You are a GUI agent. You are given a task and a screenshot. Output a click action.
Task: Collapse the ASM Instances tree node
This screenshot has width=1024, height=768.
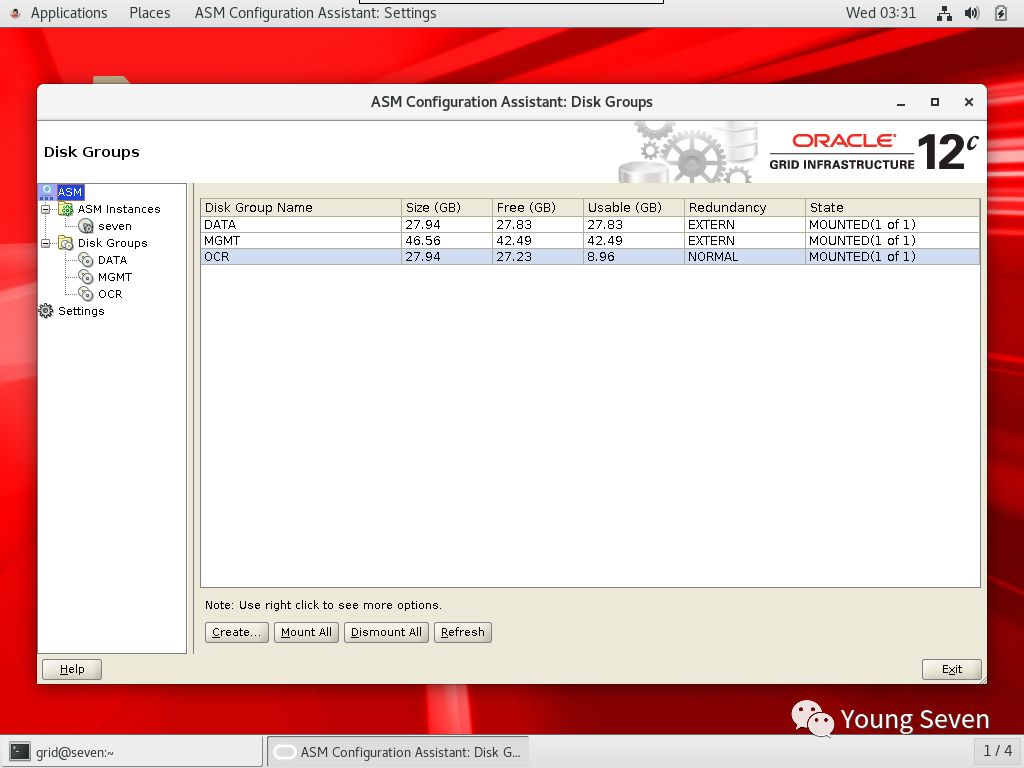point(46,209)
